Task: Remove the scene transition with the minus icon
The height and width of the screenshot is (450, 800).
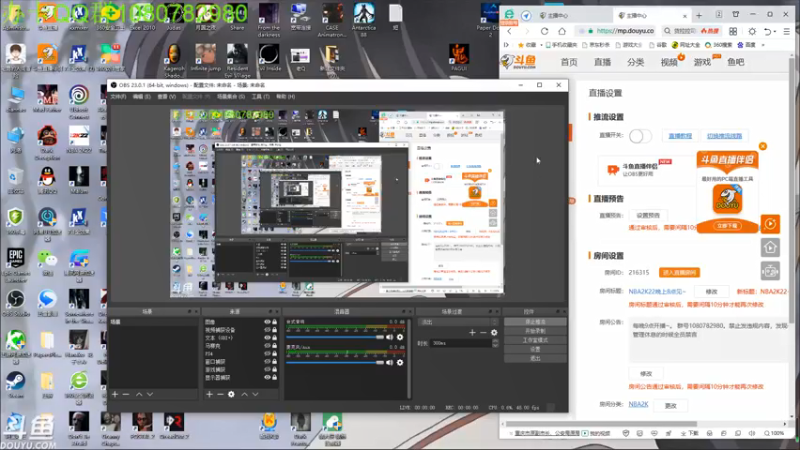Action: pyautogui.click(x=483, y=333)
